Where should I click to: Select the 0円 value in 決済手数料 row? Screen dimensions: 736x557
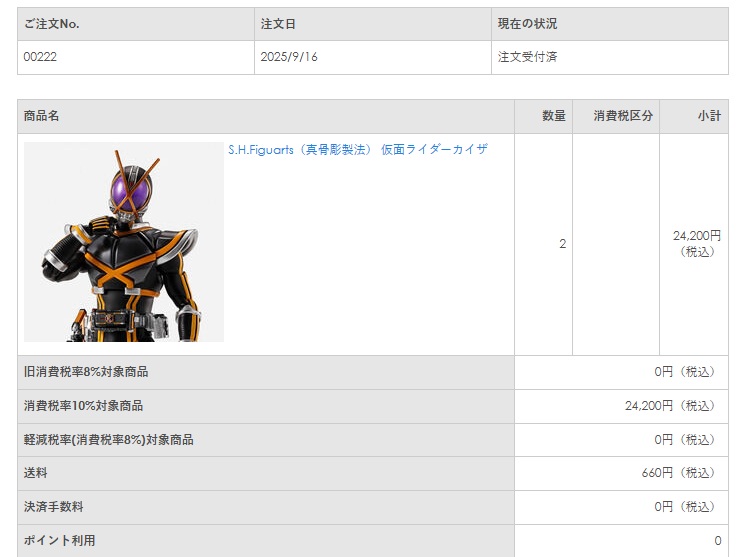click(x=687, y=507)
